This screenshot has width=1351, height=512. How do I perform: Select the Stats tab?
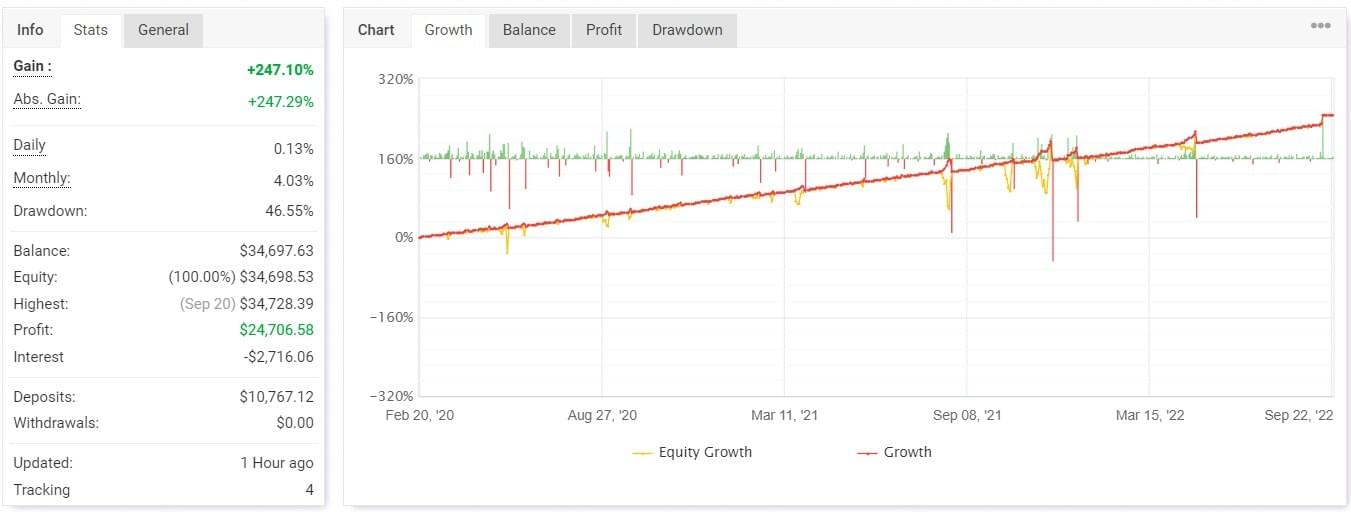click(x=91, y=30)
